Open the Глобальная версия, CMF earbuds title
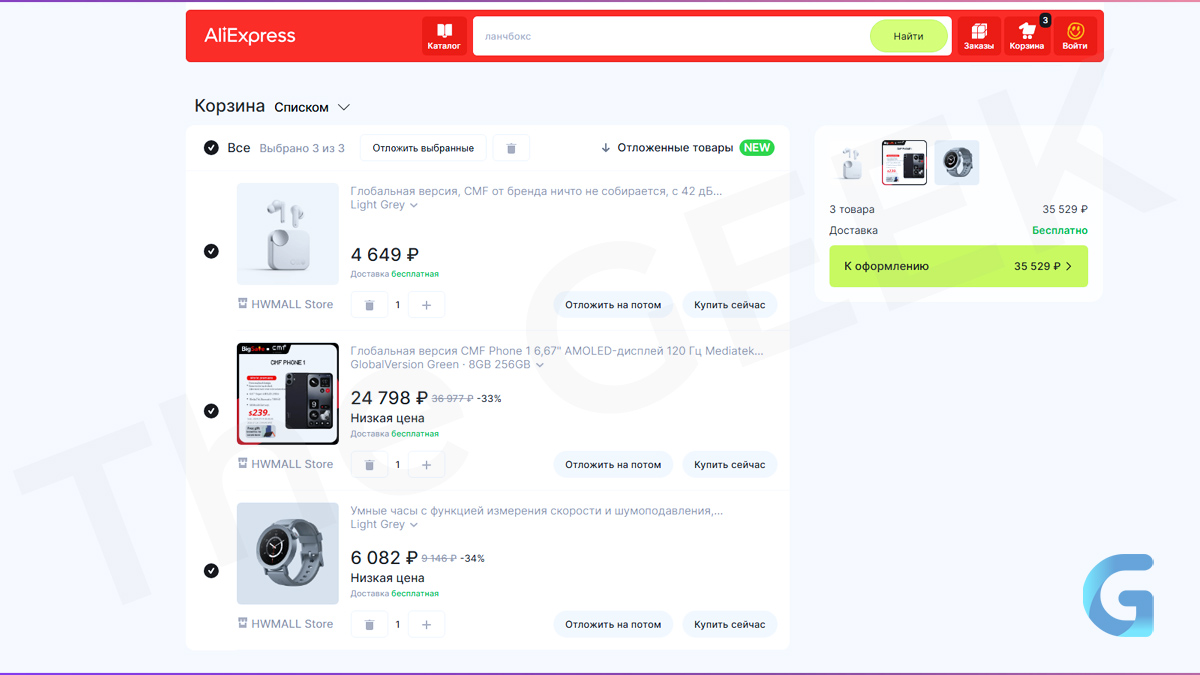Screen dimensions: 1200x675 pyautogui.click(x=536, y=191)
